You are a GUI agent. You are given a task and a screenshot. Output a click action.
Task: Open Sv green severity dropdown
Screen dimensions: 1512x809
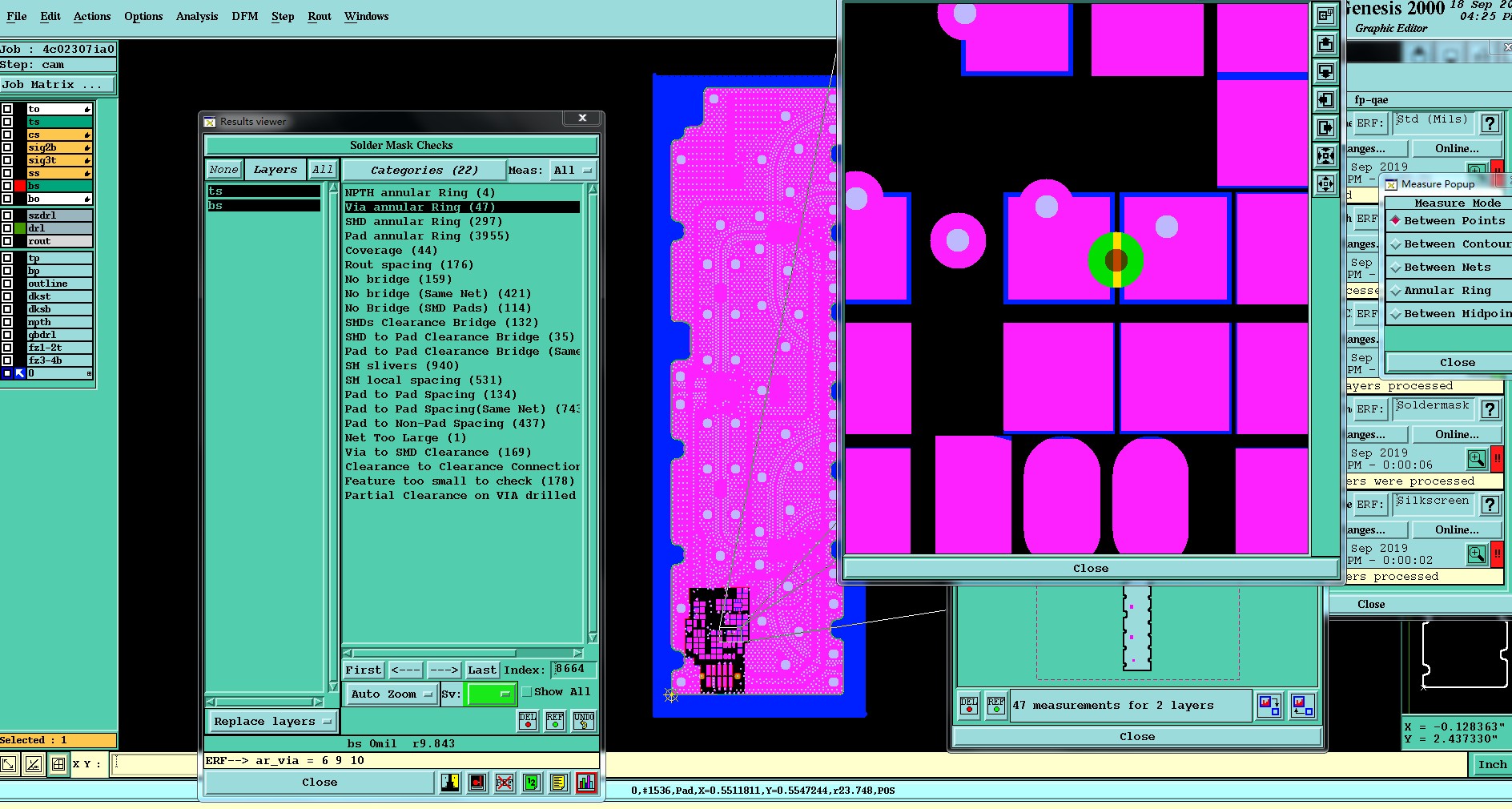pos(491,694)
